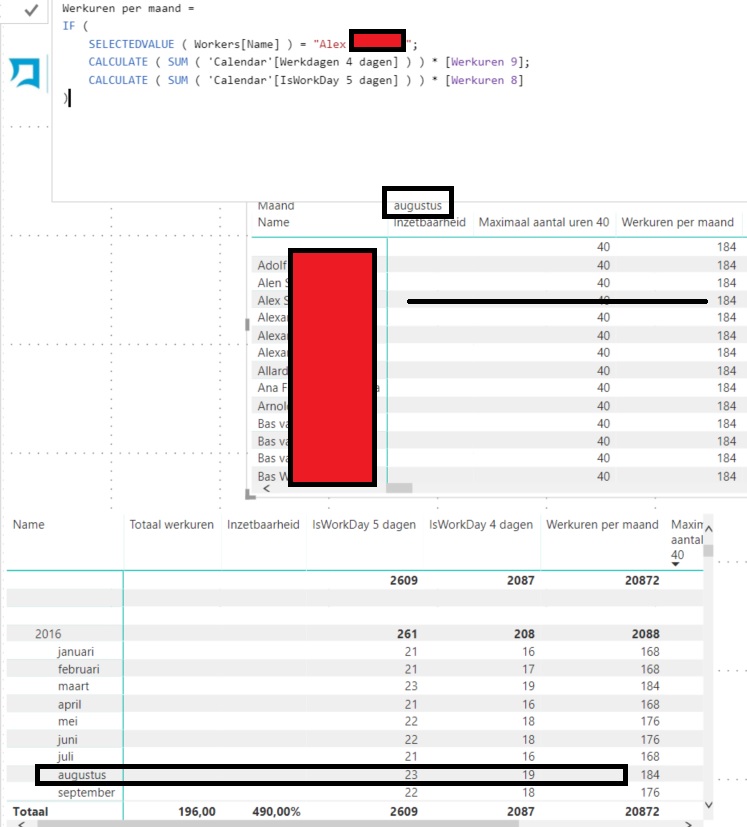
Task: Click the scroll-up arrow of bottom table
Action: (x=708, y=528)
